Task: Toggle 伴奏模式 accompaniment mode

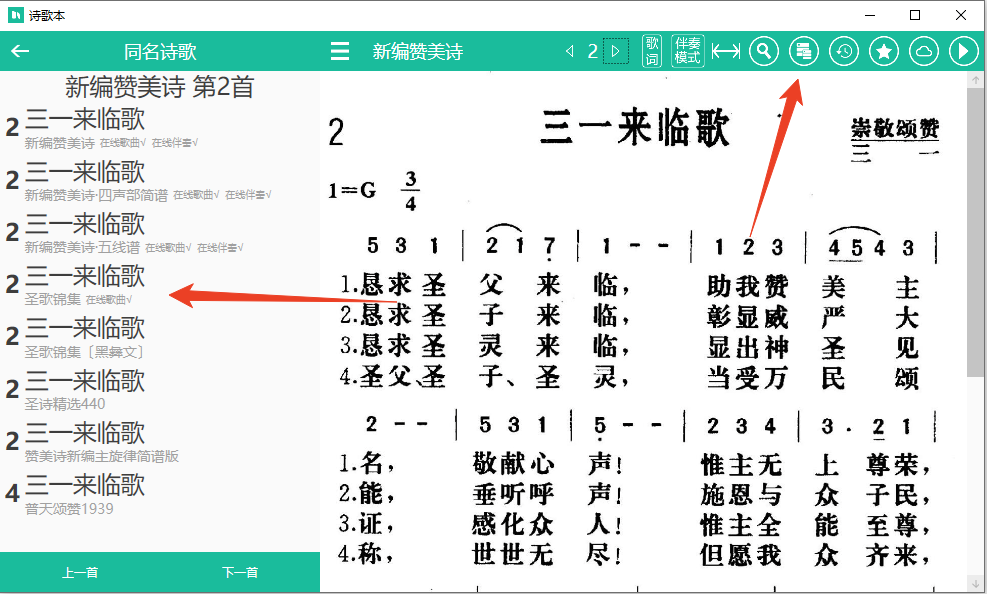Action: tap(688, 51)
